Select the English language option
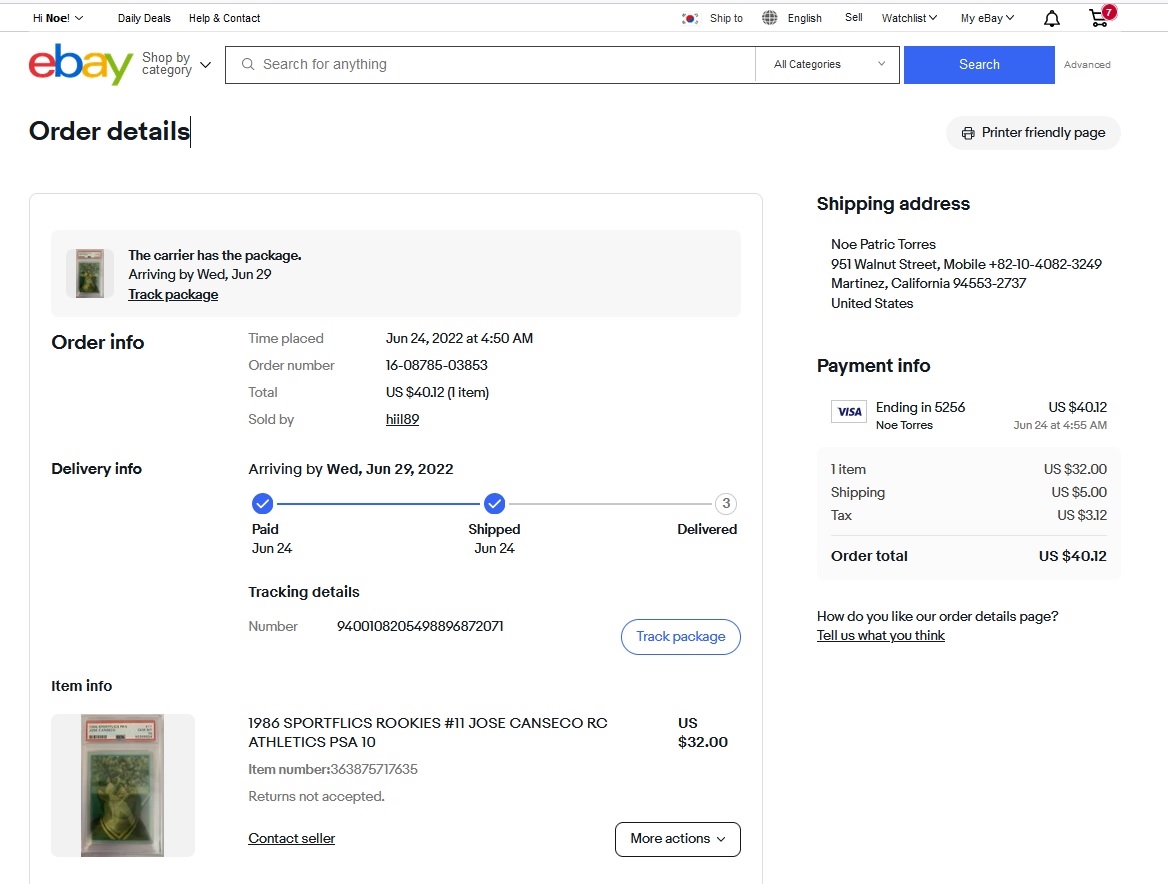1168x884 pixels. [804, 18]
